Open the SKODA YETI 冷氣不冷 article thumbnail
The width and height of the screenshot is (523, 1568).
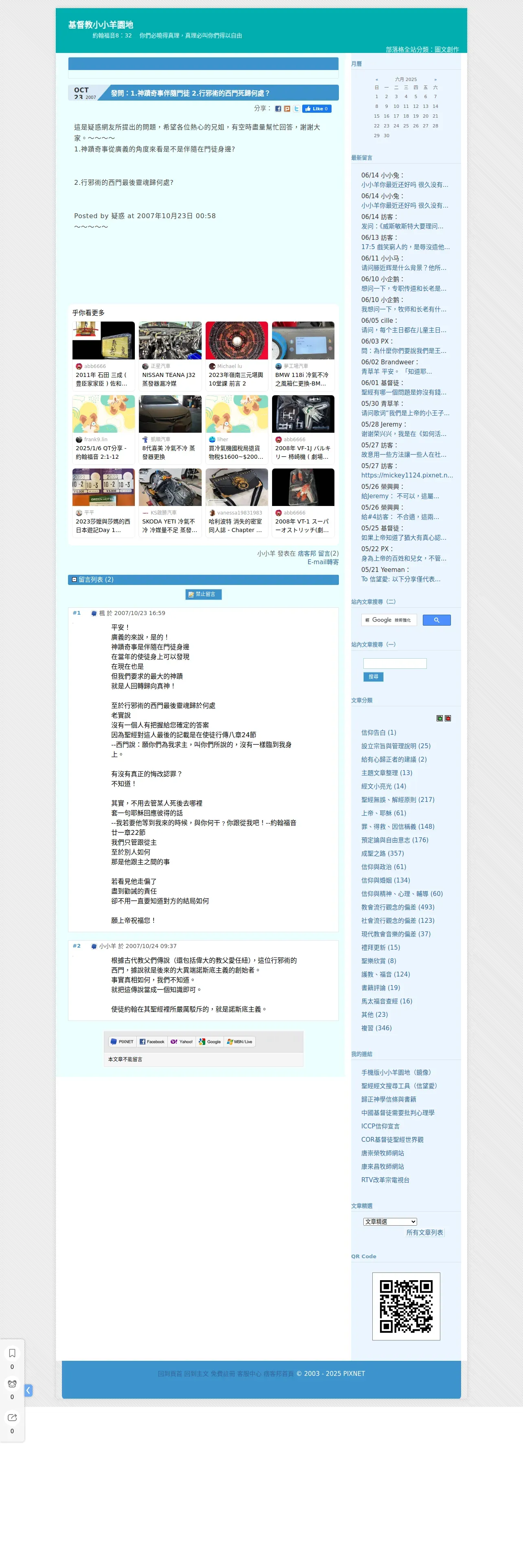(x=170, y=487)
